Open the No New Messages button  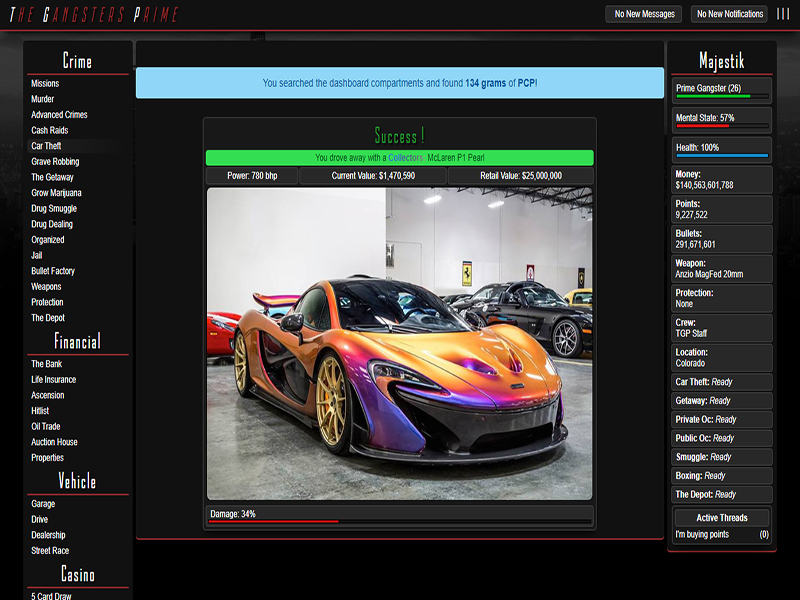(x=644, y=14)
